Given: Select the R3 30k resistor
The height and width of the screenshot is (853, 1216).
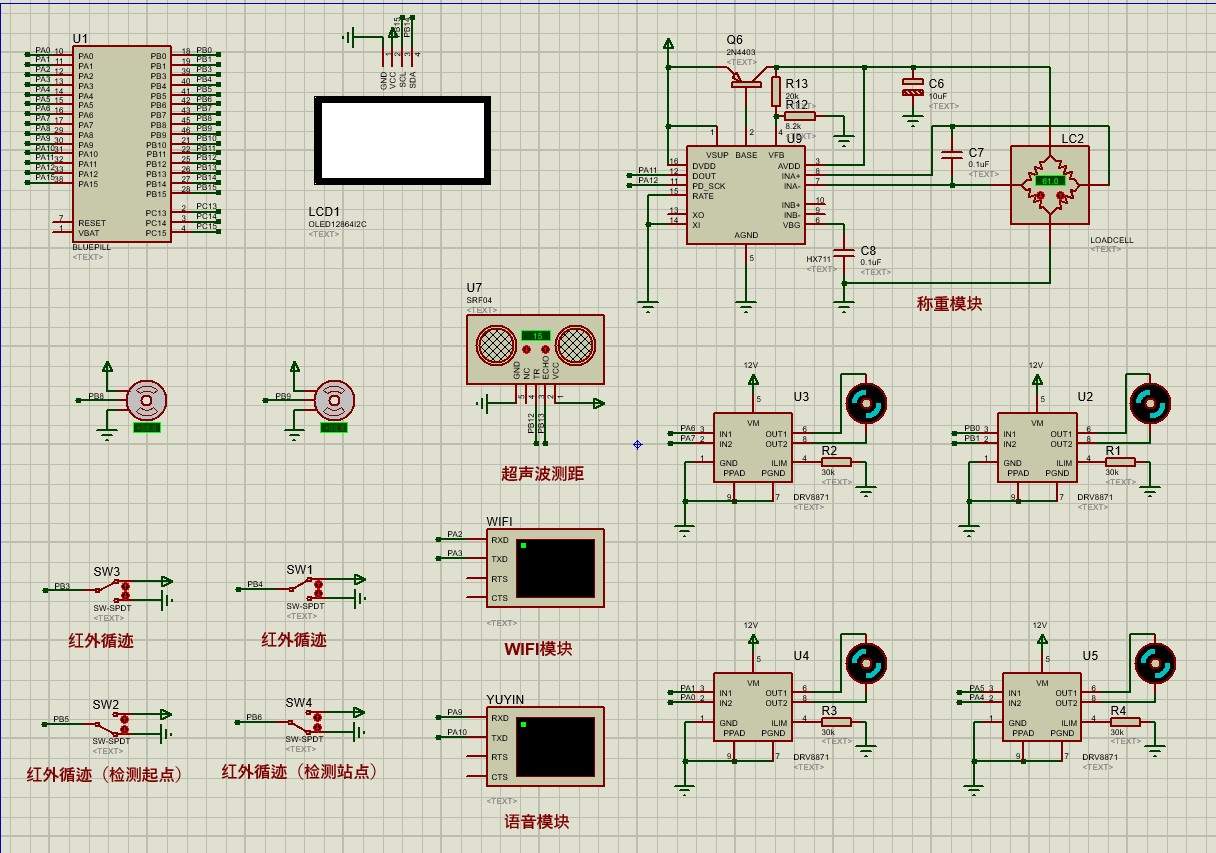Looking at the screenshot, I should pyautogui.click(x=836, y=722).
